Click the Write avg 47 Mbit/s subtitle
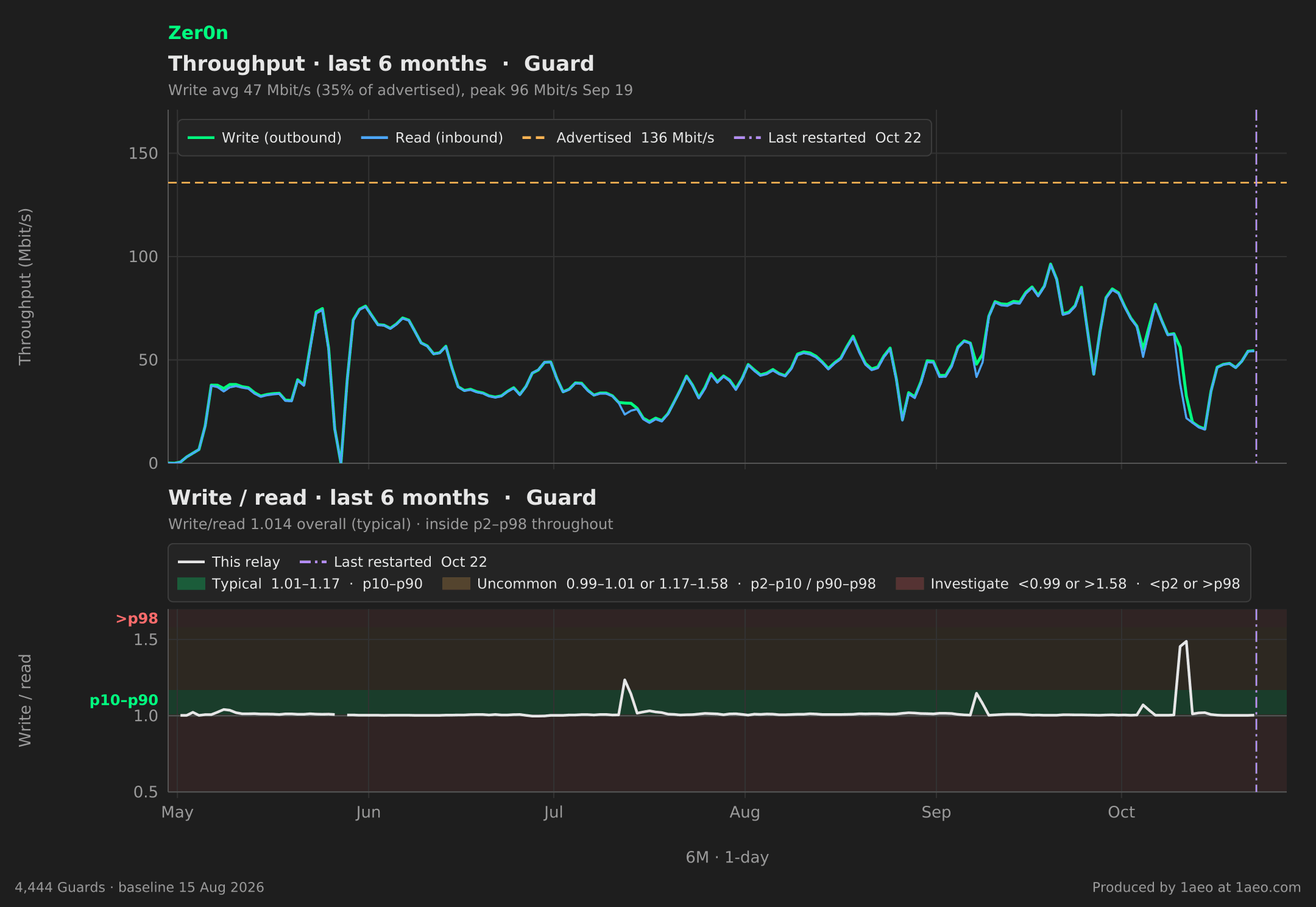 pyautogui.click(x=400, y=90)
